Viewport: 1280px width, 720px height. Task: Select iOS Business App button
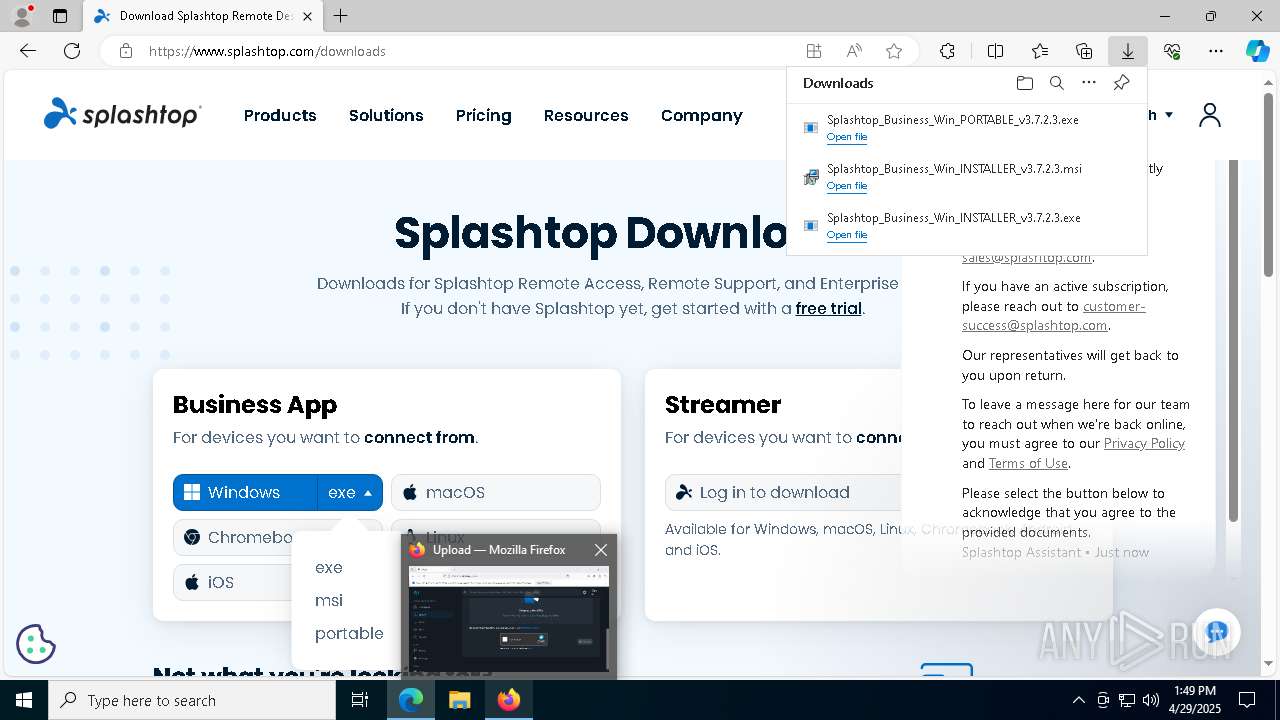233,582
